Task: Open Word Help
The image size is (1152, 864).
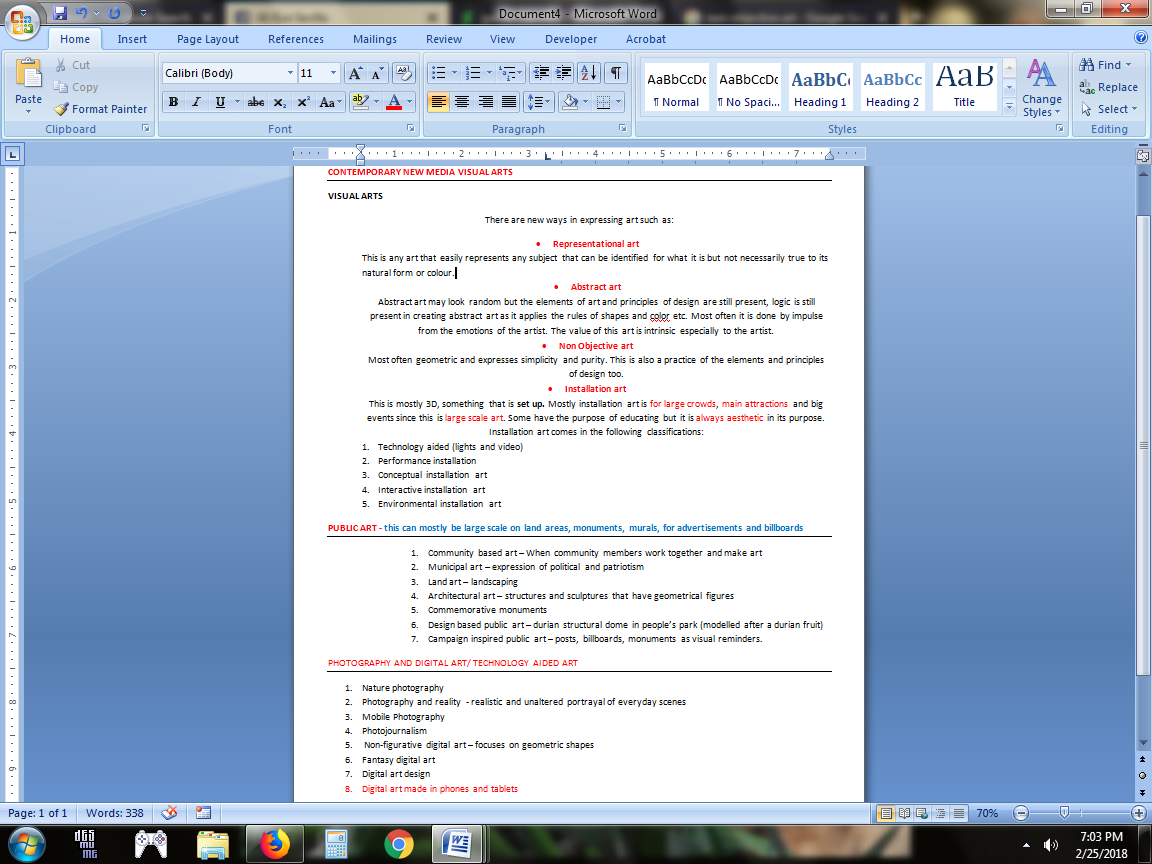Action: 1140,37
